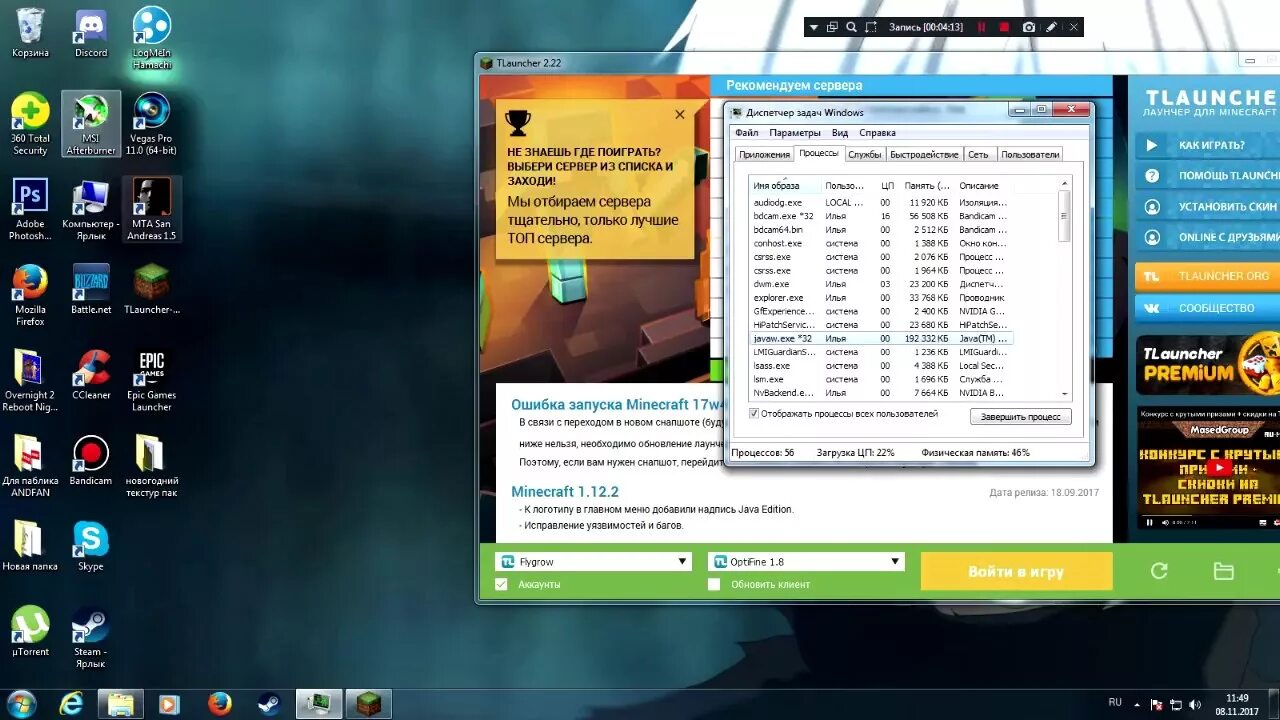
Task: Open the Справка menu in Task Manager
Action: [x=877, y=132]
